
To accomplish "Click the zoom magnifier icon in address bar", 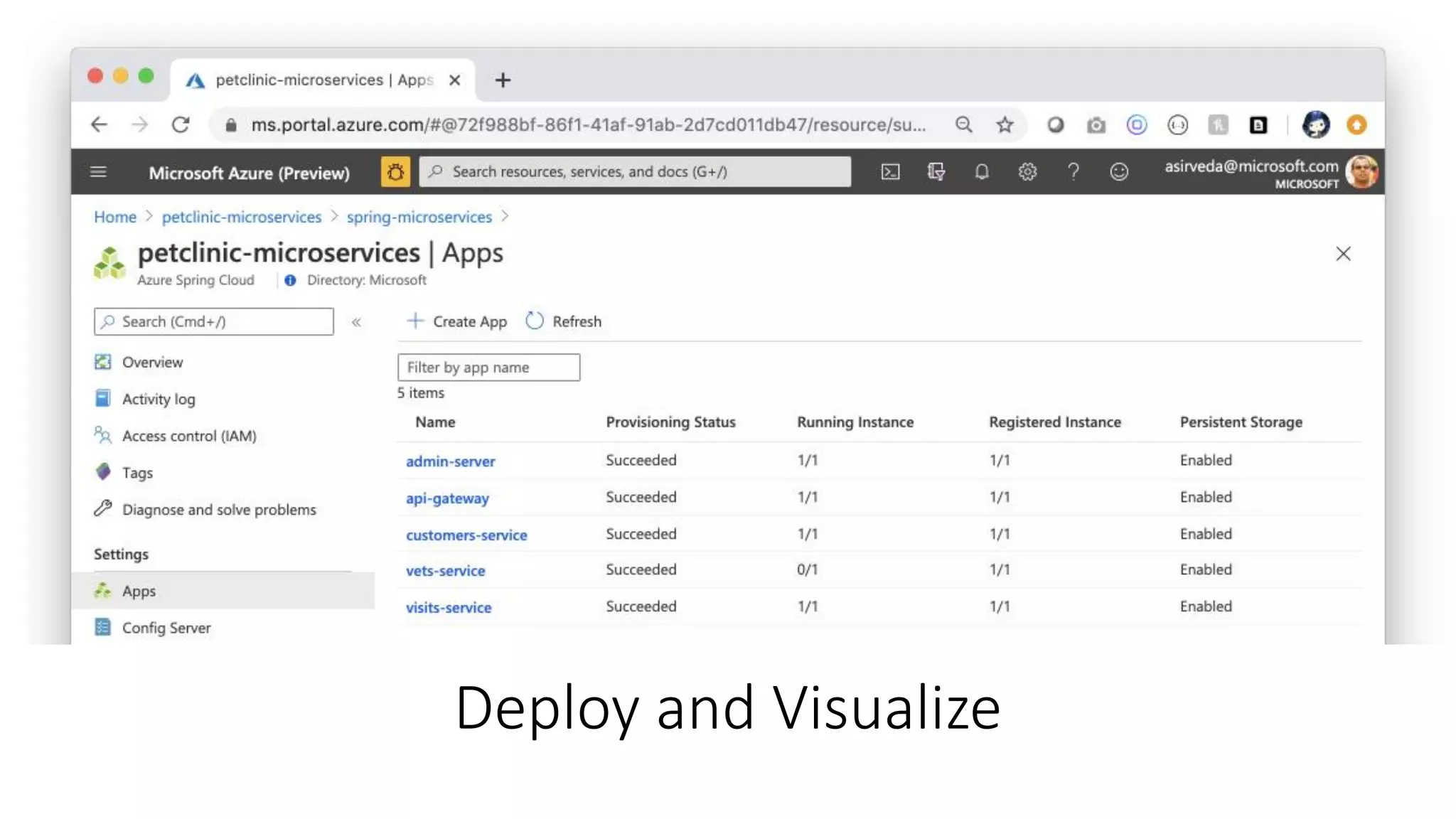I will tap(963, 125).
